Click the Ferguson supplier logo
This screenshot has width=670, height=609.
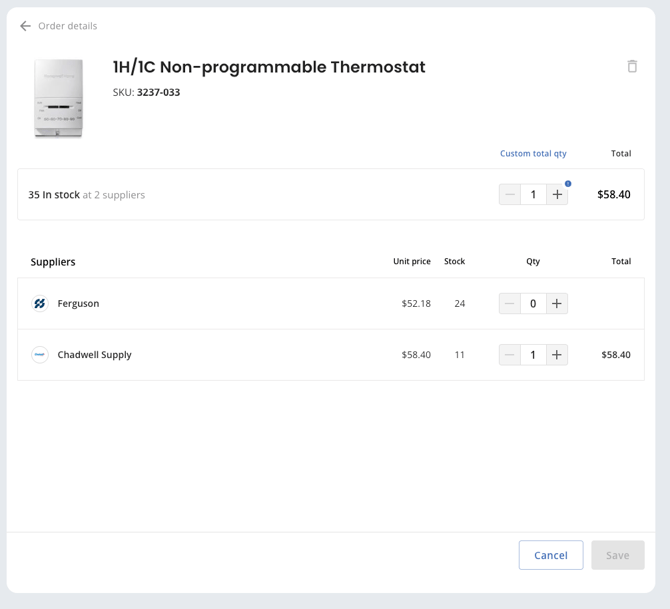click(x=40, y=303)
